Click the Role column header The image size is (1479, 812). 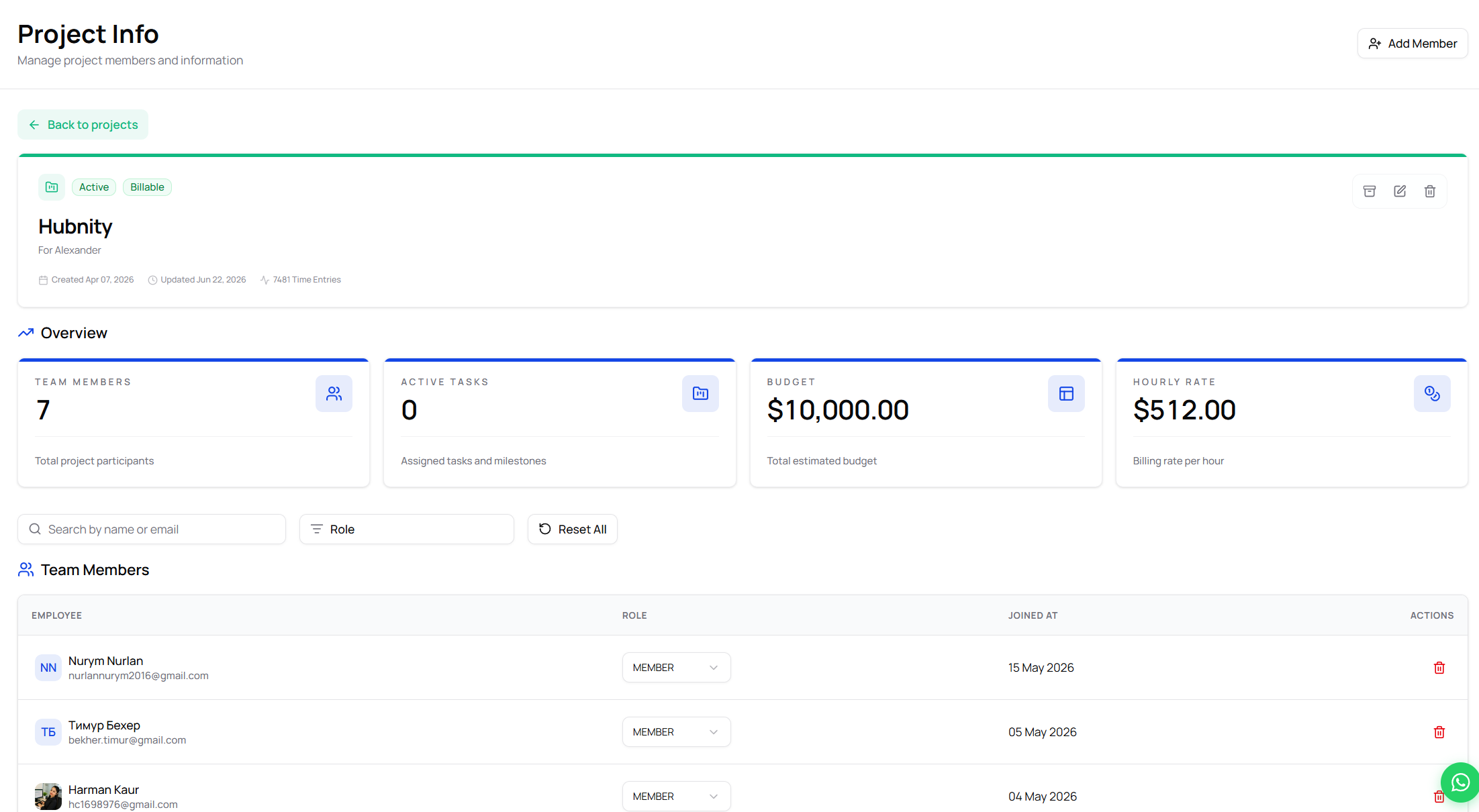pos(634,615)
